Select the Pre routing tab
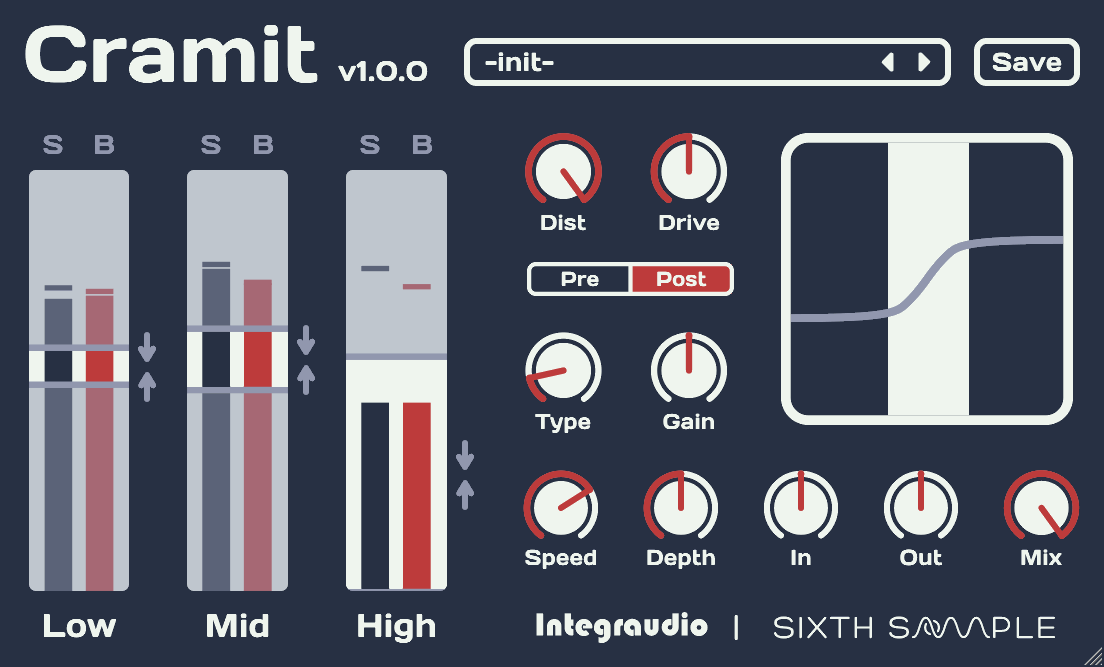 (580, 280)
